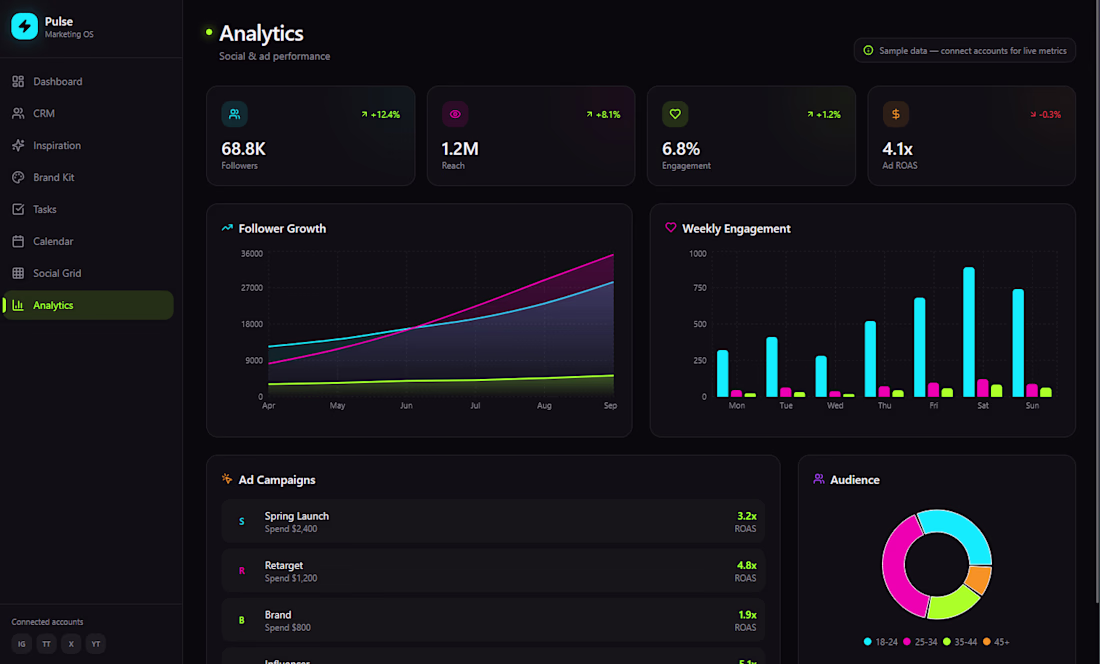Click the 6.8% Engagement value

click(681, 149)
